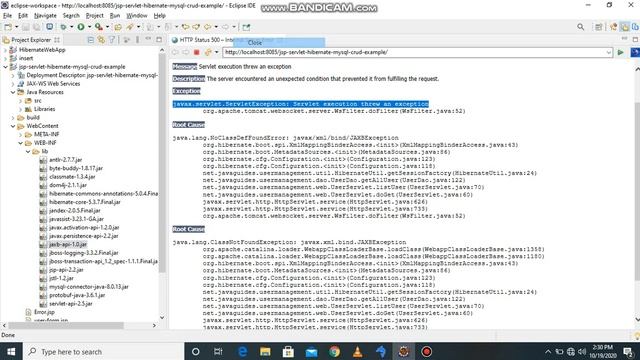Screen dimensions: 640x360
Task: Open the New file dropdown arrow
Action: (x=16, y=27)
